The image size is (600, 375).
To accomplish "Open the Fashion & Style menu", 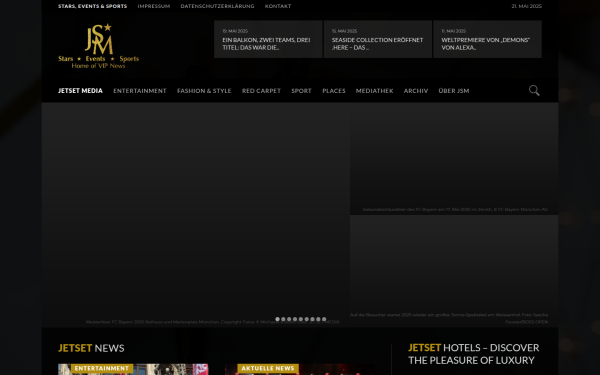I will click(204, 91).
